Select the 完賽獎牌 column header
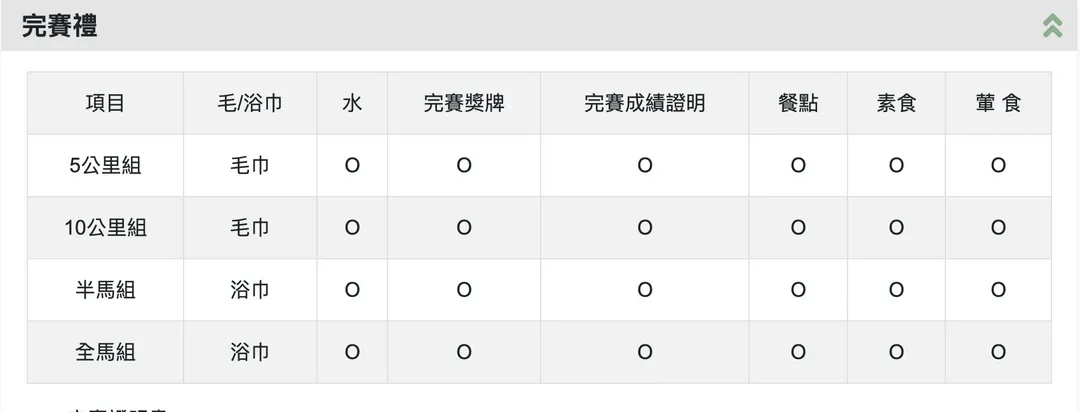The height and width of the screenshot is (412, 1080). tap(464, 103)
